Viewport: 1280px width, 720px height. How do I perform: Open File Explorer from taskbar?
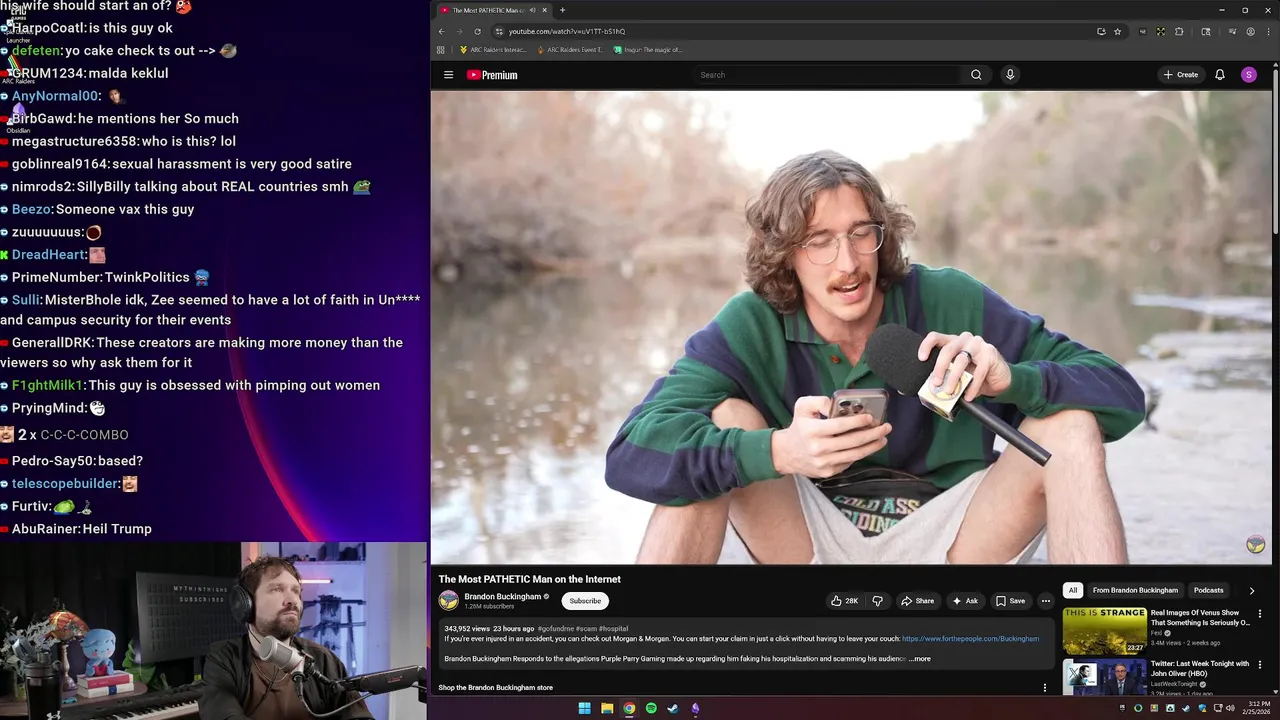pyautogui.click(x=607, y=709)
